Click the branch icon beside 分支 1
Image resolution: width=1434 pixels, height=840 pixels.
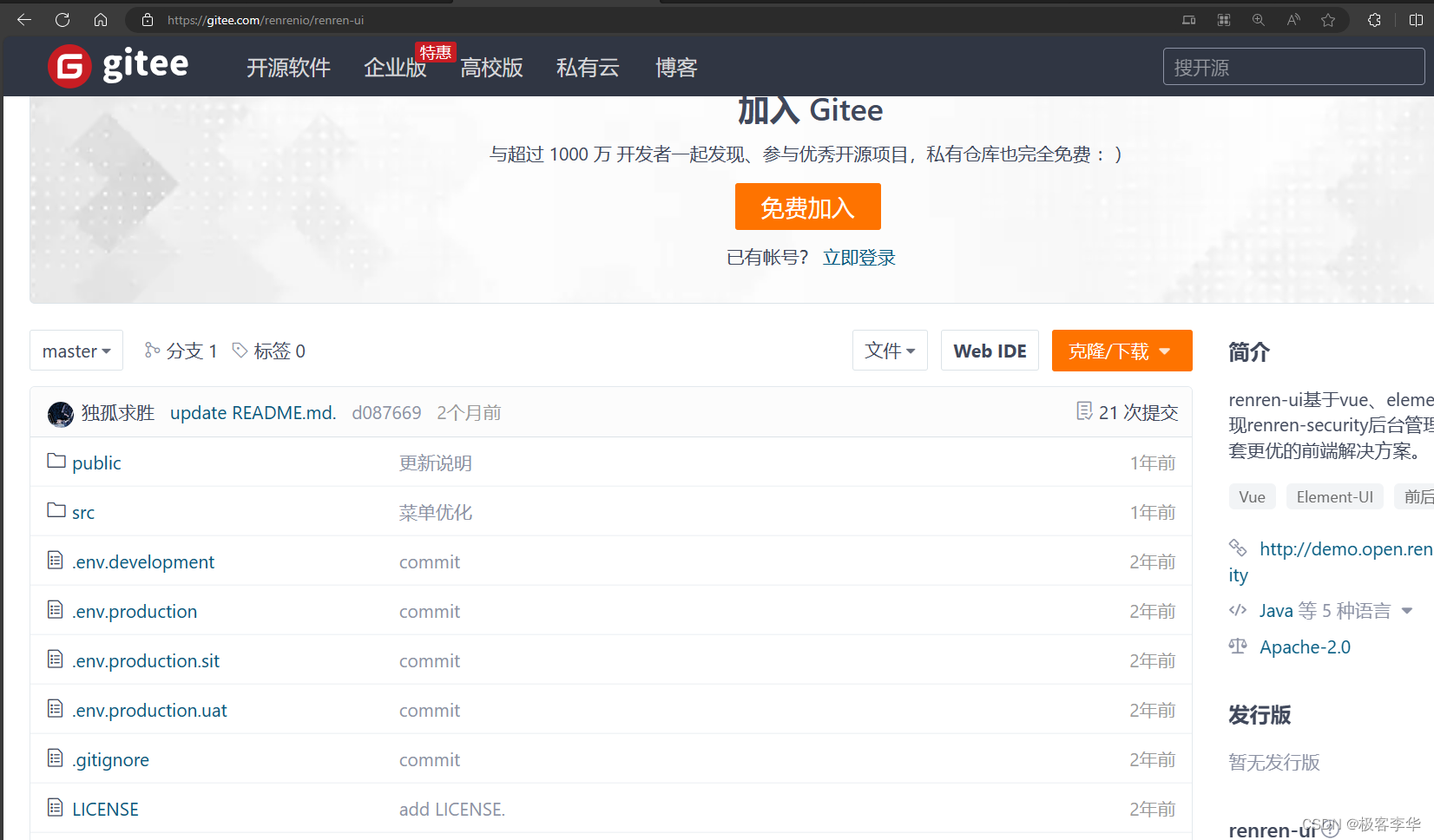point(152,350)
